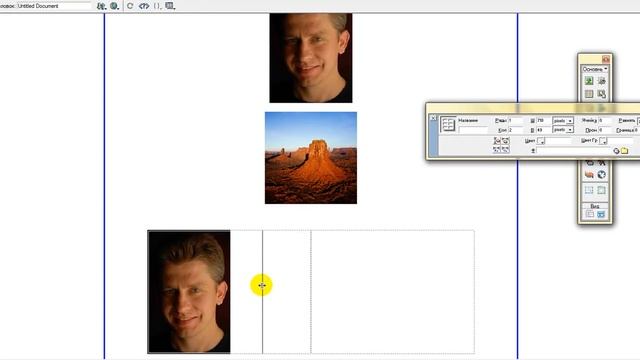Convert widths to percent icon

[505, 150]
